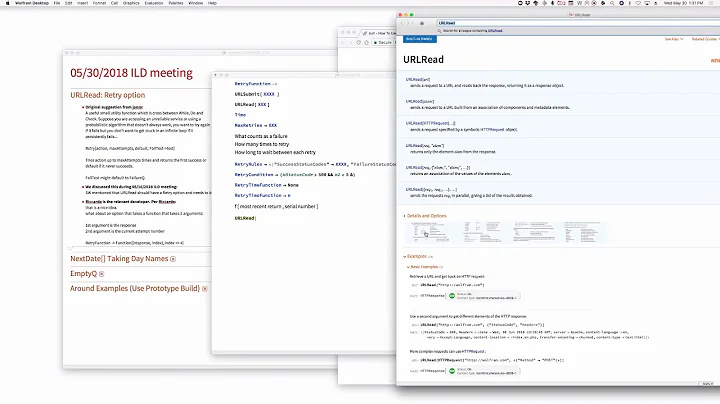Open the Edit menu
This screenshot has width=720, height=404.
pyautogui.click(x=68, y=3)
